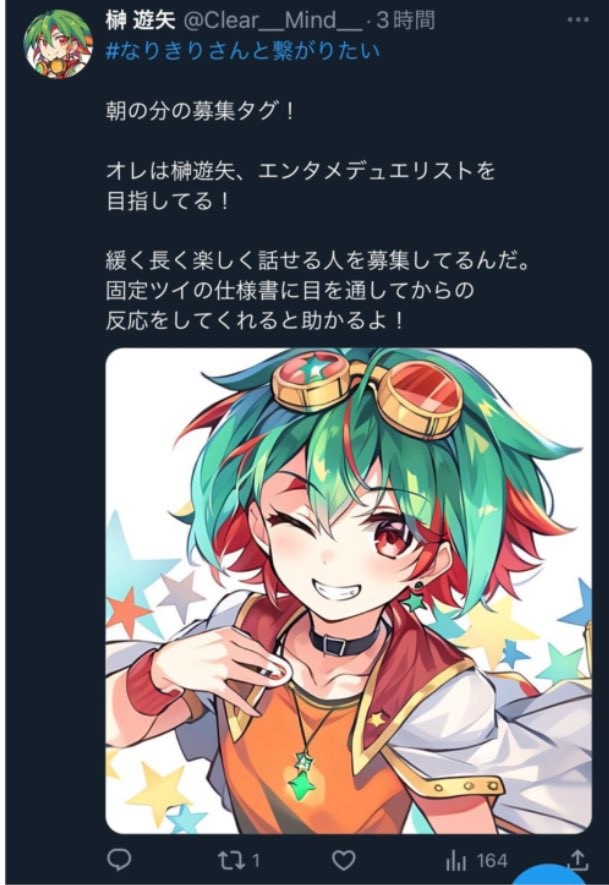Open display name 榊 遊矢 profile
The width and height of the screenshot is (609, 885).
click(141, 20)
